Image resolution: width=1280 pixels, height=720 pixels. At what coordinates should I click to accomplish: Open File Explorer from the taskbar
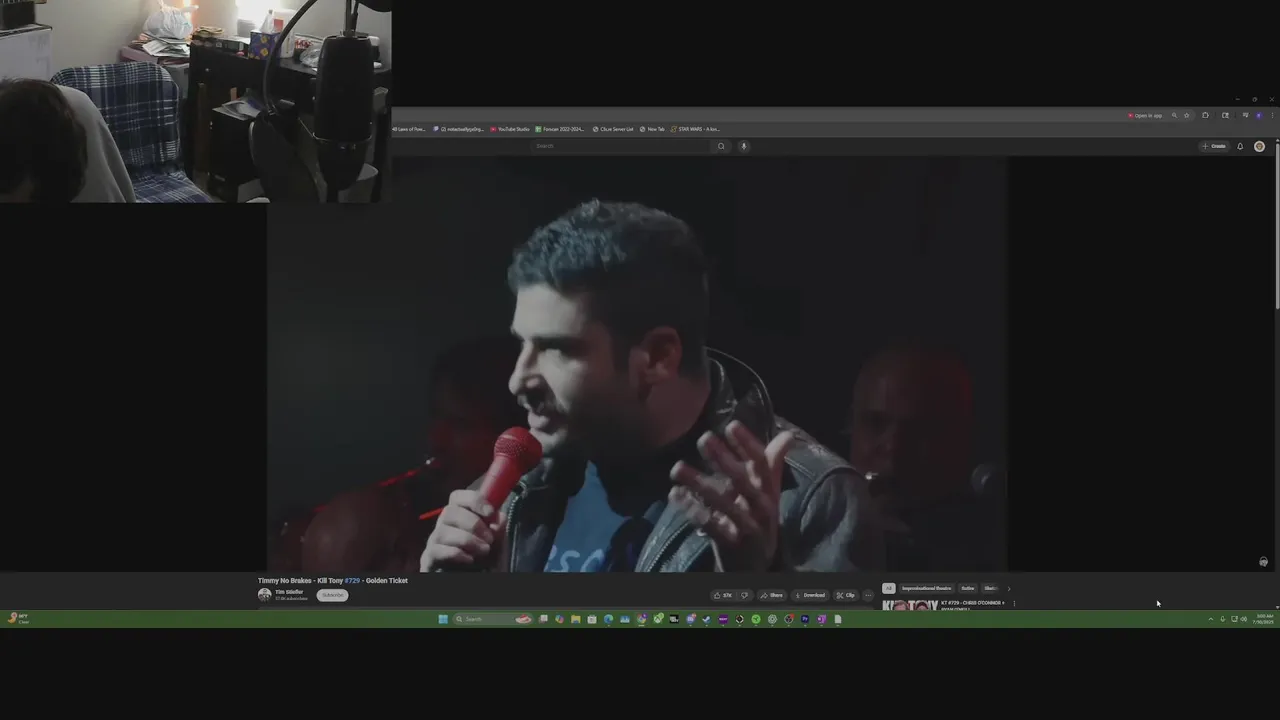coord(575,619)
